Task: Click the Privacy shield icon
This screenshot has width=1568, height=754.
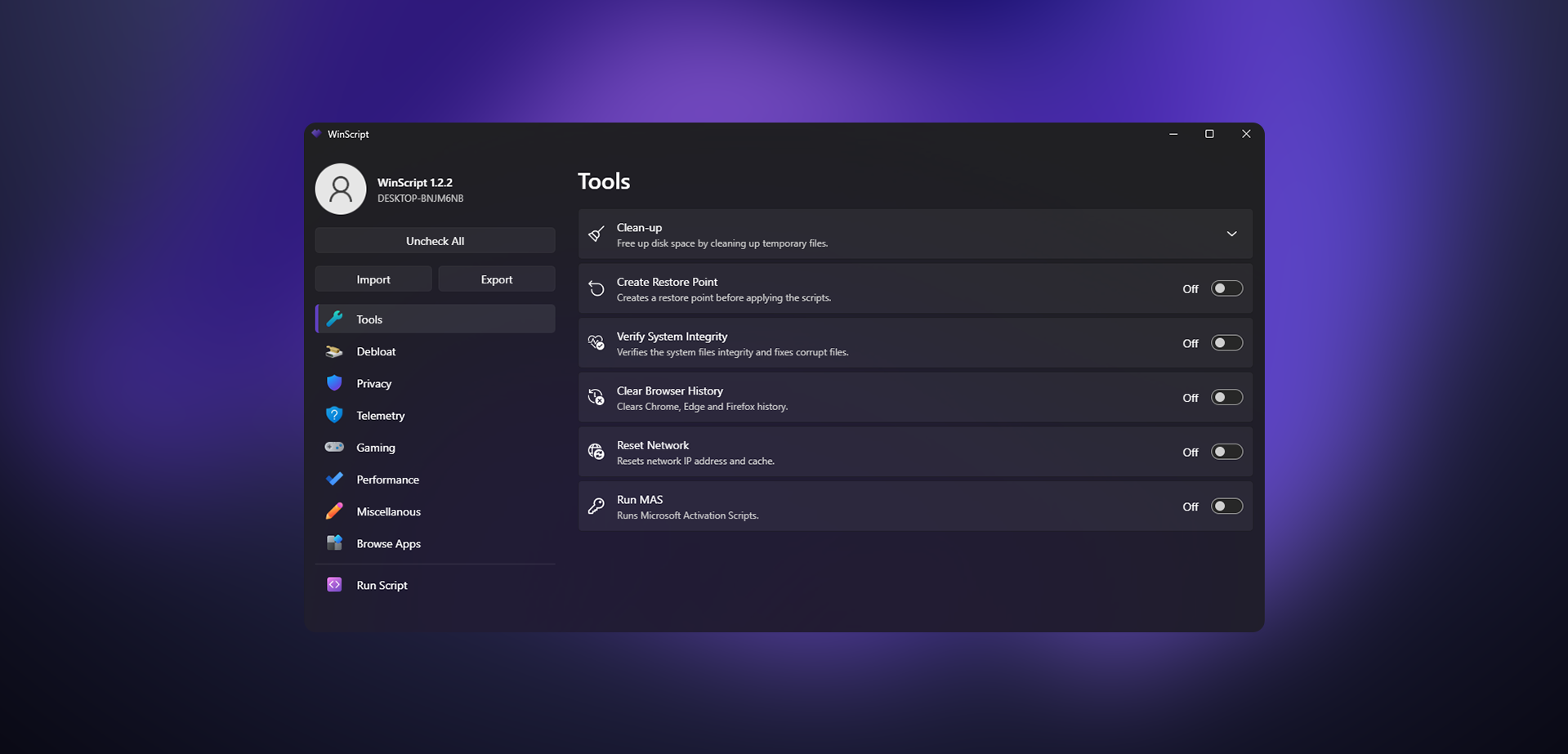Action: point(334,383)
